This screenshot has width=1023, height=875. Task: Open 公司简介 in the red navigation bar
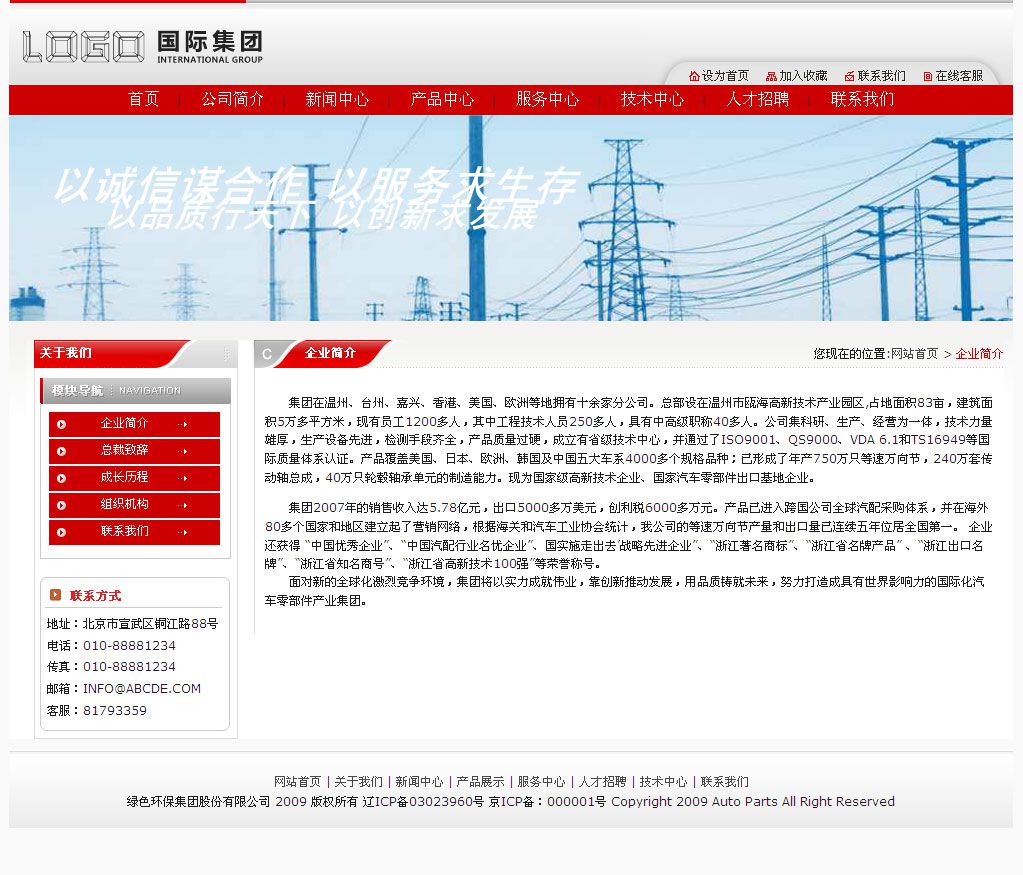pyautogui.click(x=232, y=99)
